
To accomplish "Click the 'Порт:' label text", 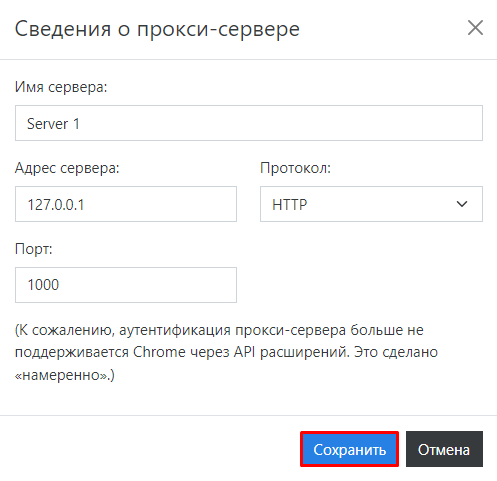I will [x=34, y=249].
